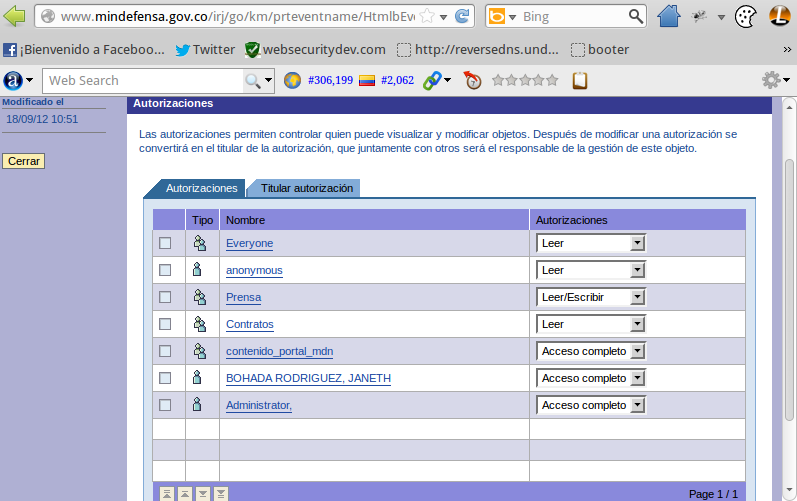797x501 pixels.
Task: Click the green back arrow button
Action: click(x=14, y=16)
